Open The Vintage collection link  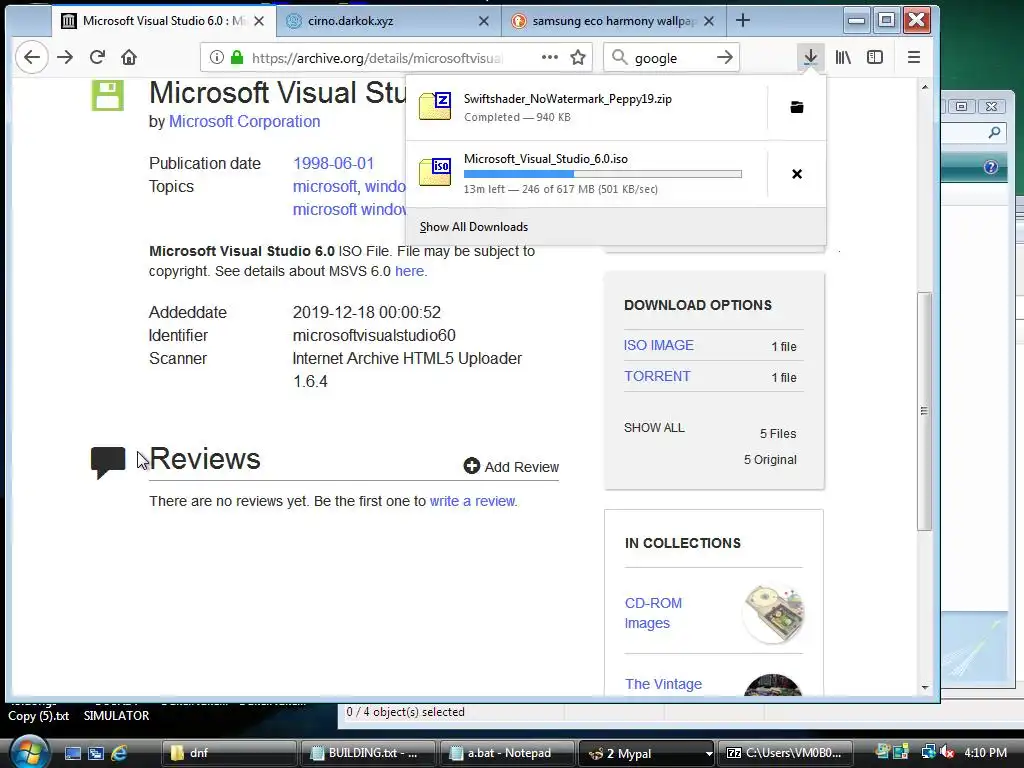tap(663, 684)
